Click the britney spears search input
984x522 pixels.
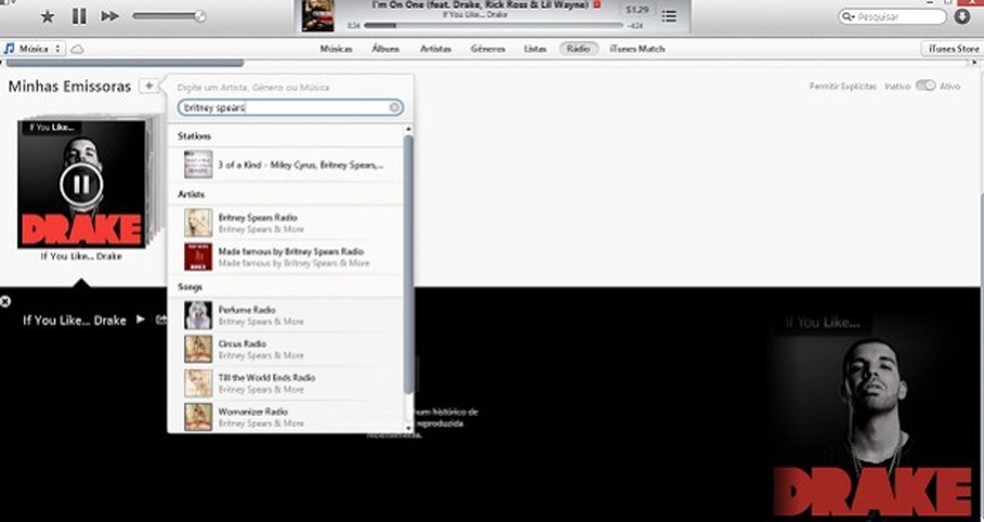290,108
